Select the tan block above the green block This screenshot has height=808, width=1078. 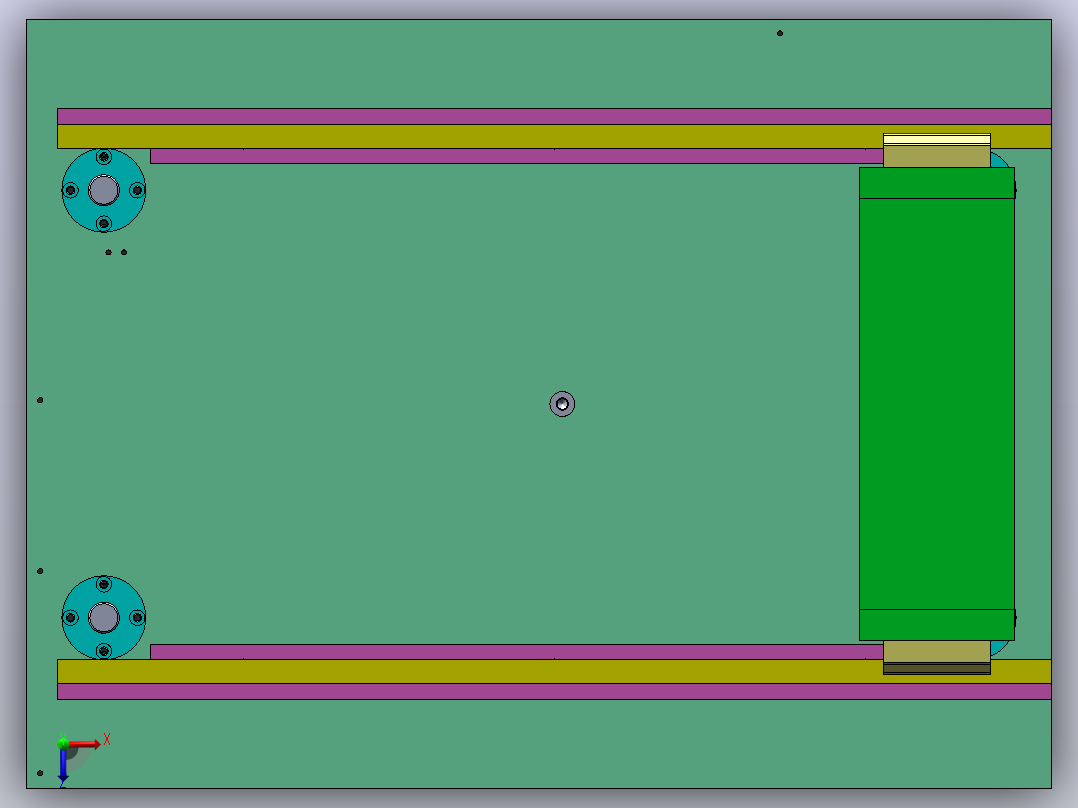tap(936, 151)
